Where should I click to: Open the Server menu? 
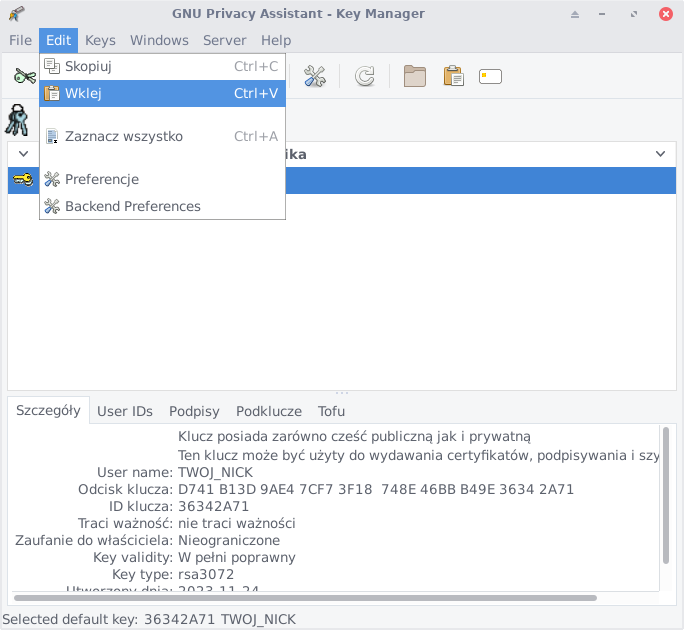(224, 40)
